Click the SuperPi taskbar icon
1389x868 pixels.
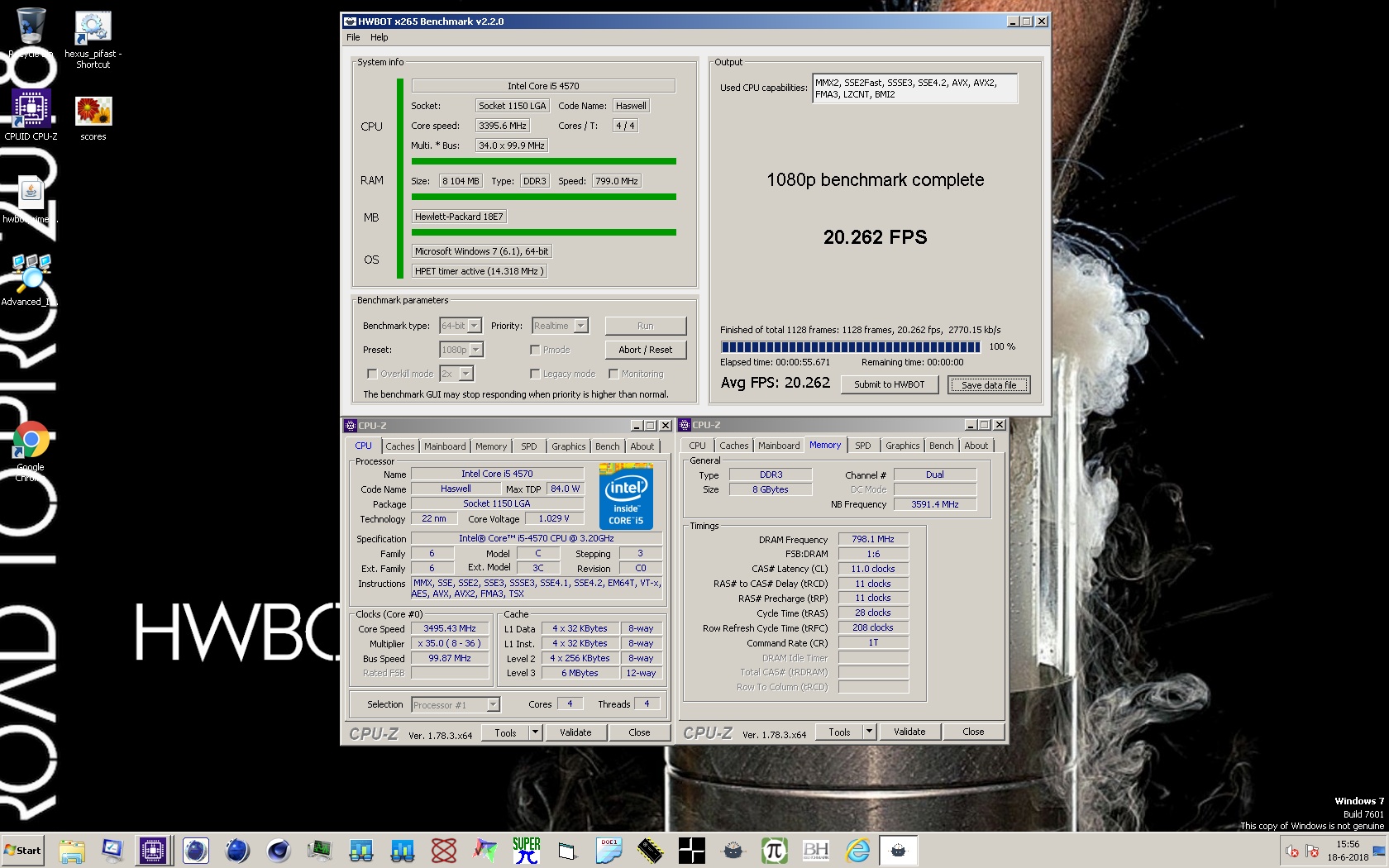526,851
